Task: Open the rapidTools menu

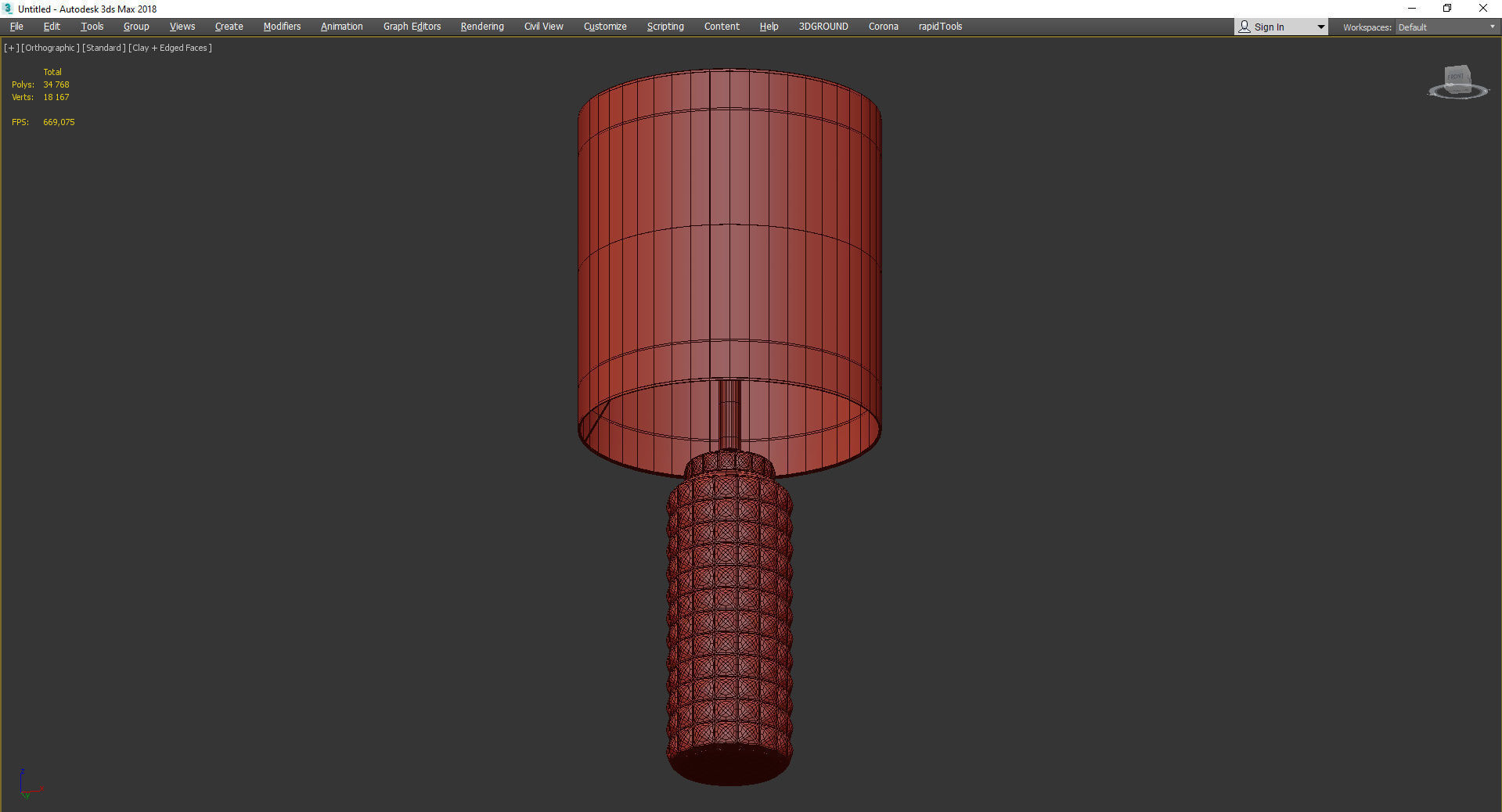Action: 940,27
